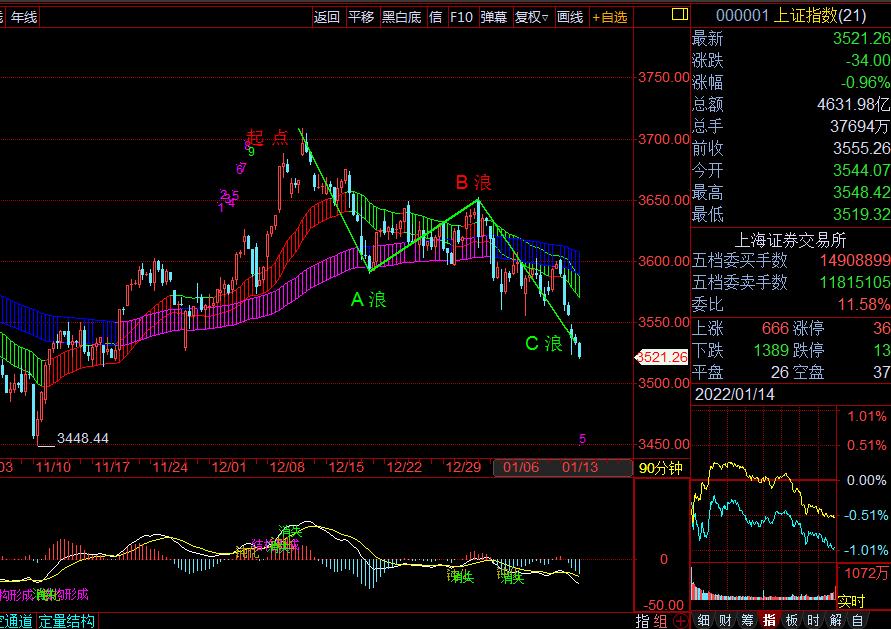Screen dimensions: 891x629
Task: Click the 返回 (back) toolbar button
Action: coord(327,18)
